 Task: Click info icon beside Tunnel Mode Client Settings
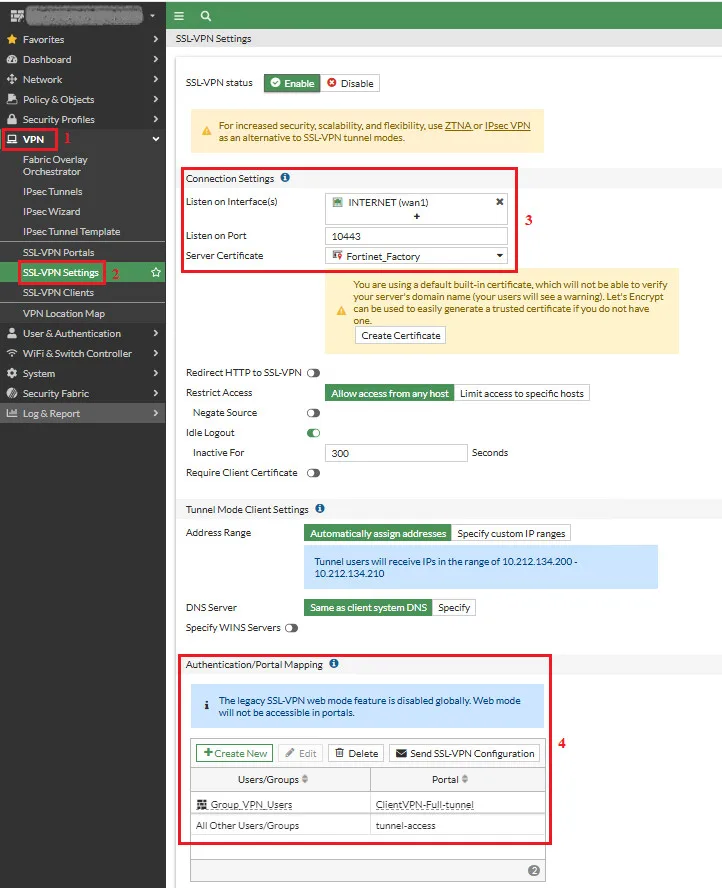[320, 509]
